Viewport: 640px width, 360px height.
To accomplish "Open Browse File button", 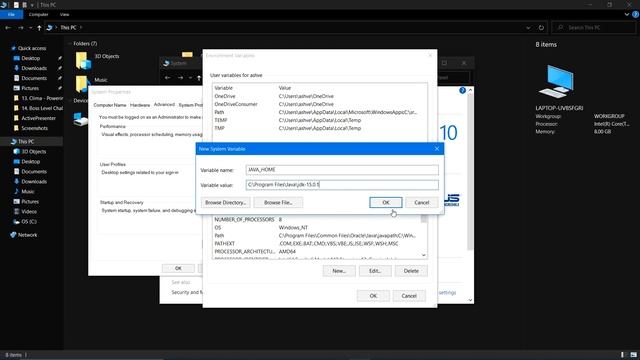I will click(278, 202).
